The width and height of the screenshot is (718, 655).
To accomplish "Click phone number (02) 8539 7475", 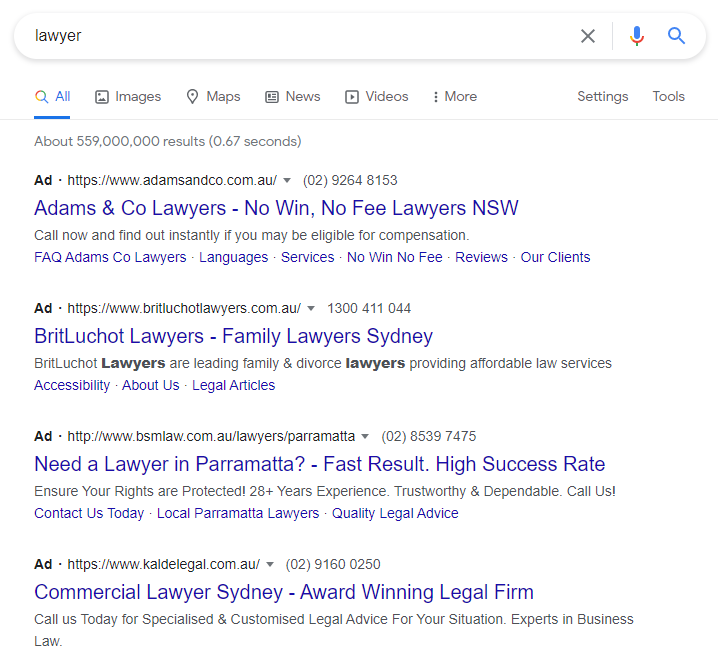I will [x=429, y=437].
